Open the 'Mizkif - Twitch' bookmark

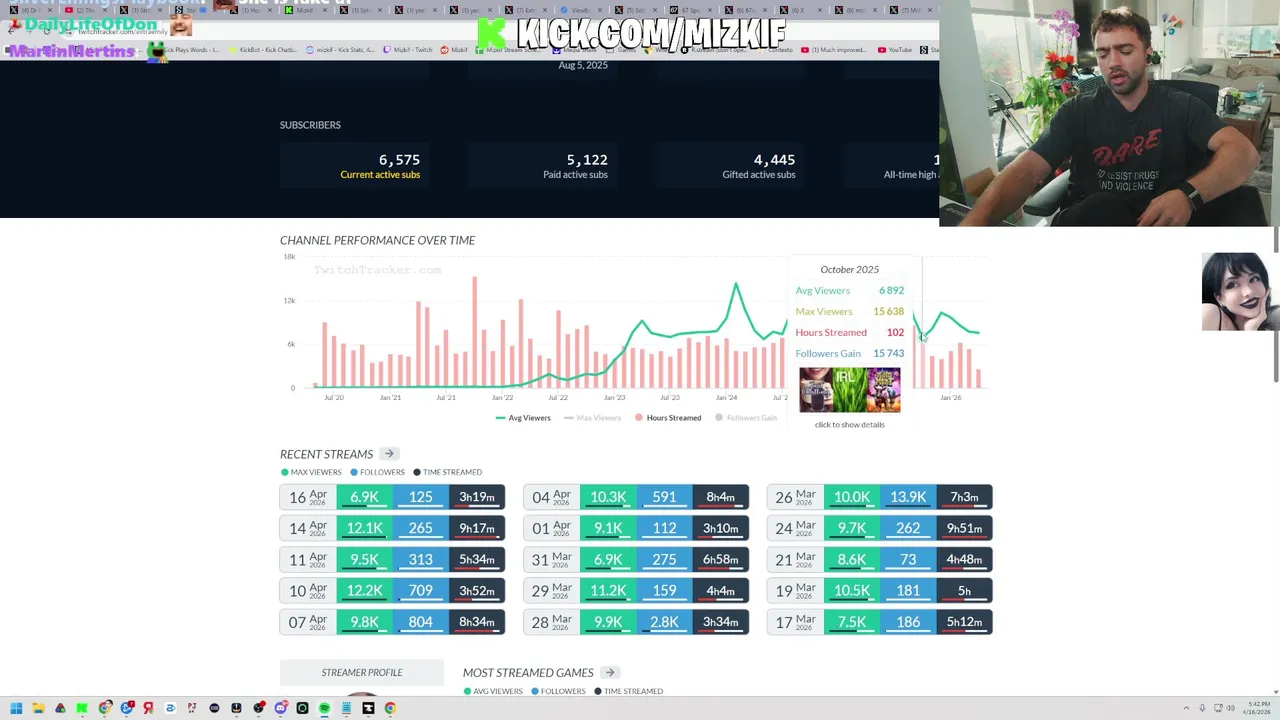tap(406, 50)
